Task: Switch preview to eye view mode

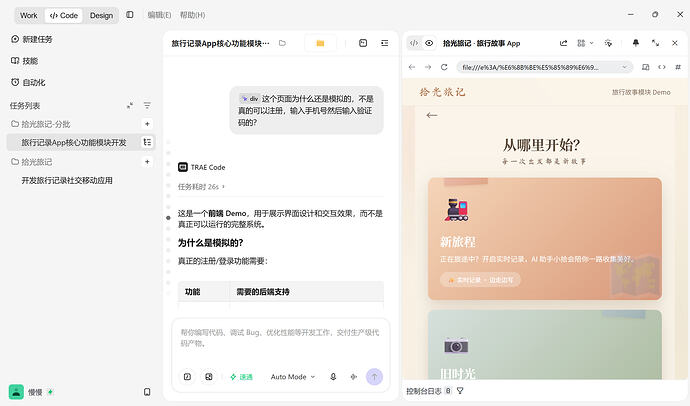Action: pos(429,43)
